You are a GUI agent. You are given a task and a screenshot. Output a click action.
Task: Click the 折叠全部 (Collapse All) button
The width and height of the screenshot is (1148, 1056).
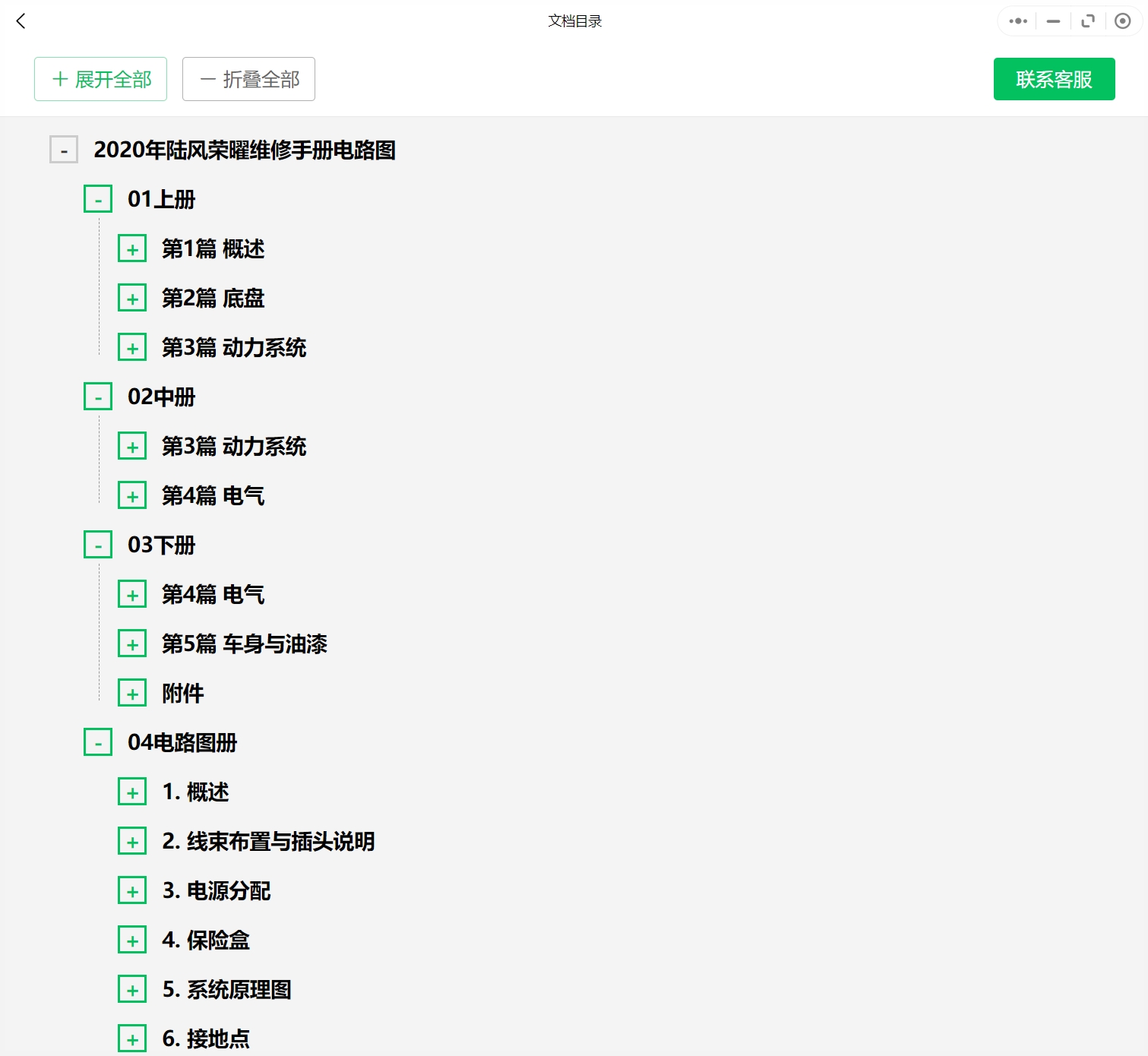point(248,79)
